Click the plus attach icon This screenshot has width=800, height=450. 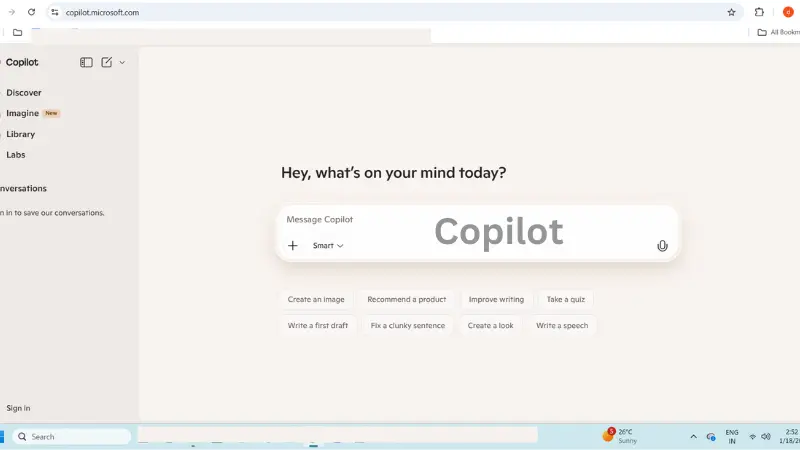point(292,245)
